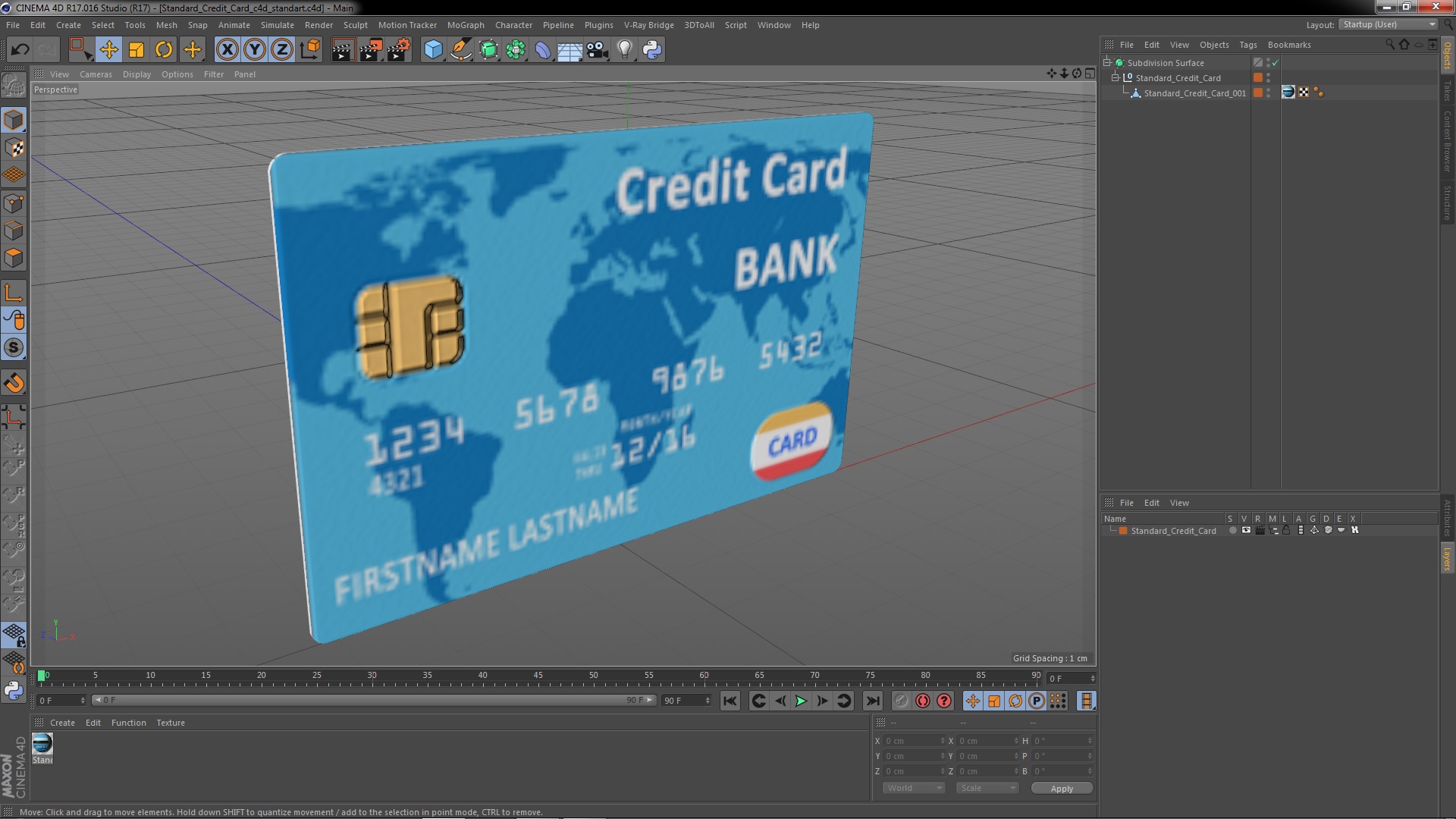
Task: Toggle the Y axis lock
Action: [x=255, y=50]
